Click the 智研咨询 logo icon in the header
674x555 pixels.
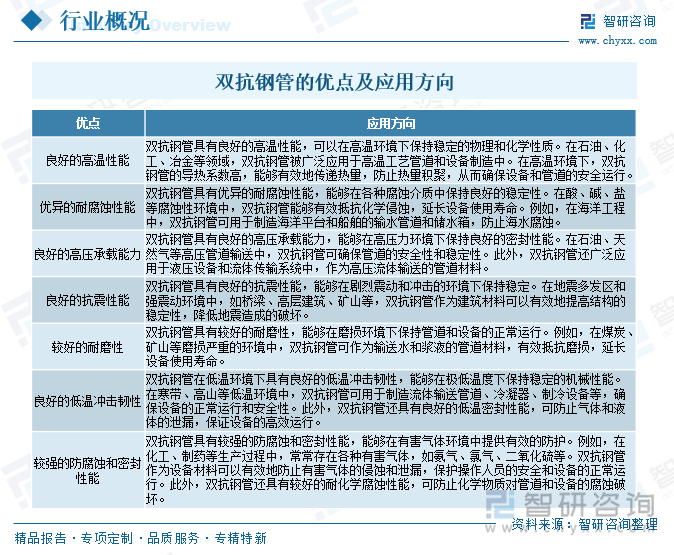point(588,21)
